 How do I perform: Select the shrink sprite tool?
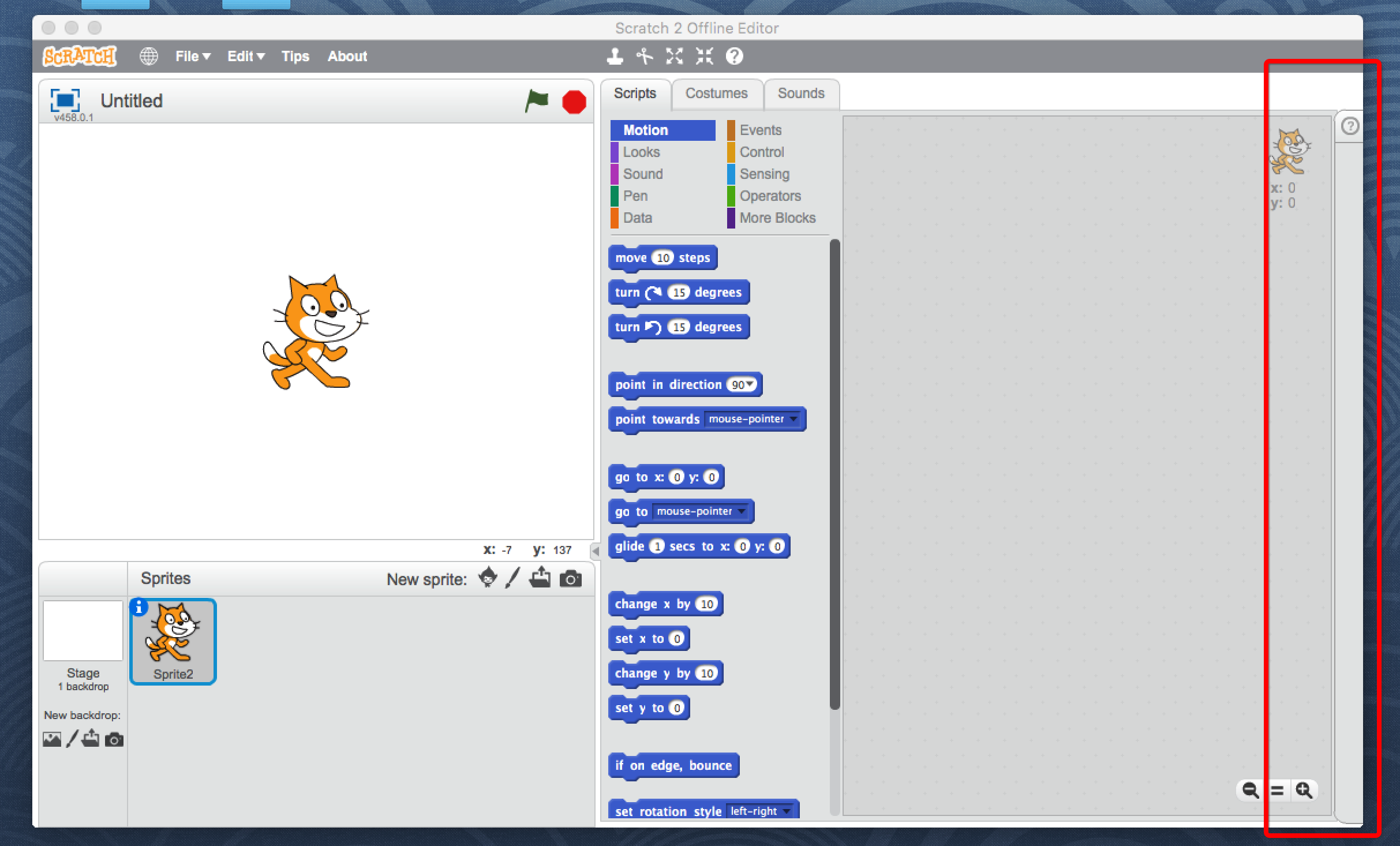click(x=704, y=56)
